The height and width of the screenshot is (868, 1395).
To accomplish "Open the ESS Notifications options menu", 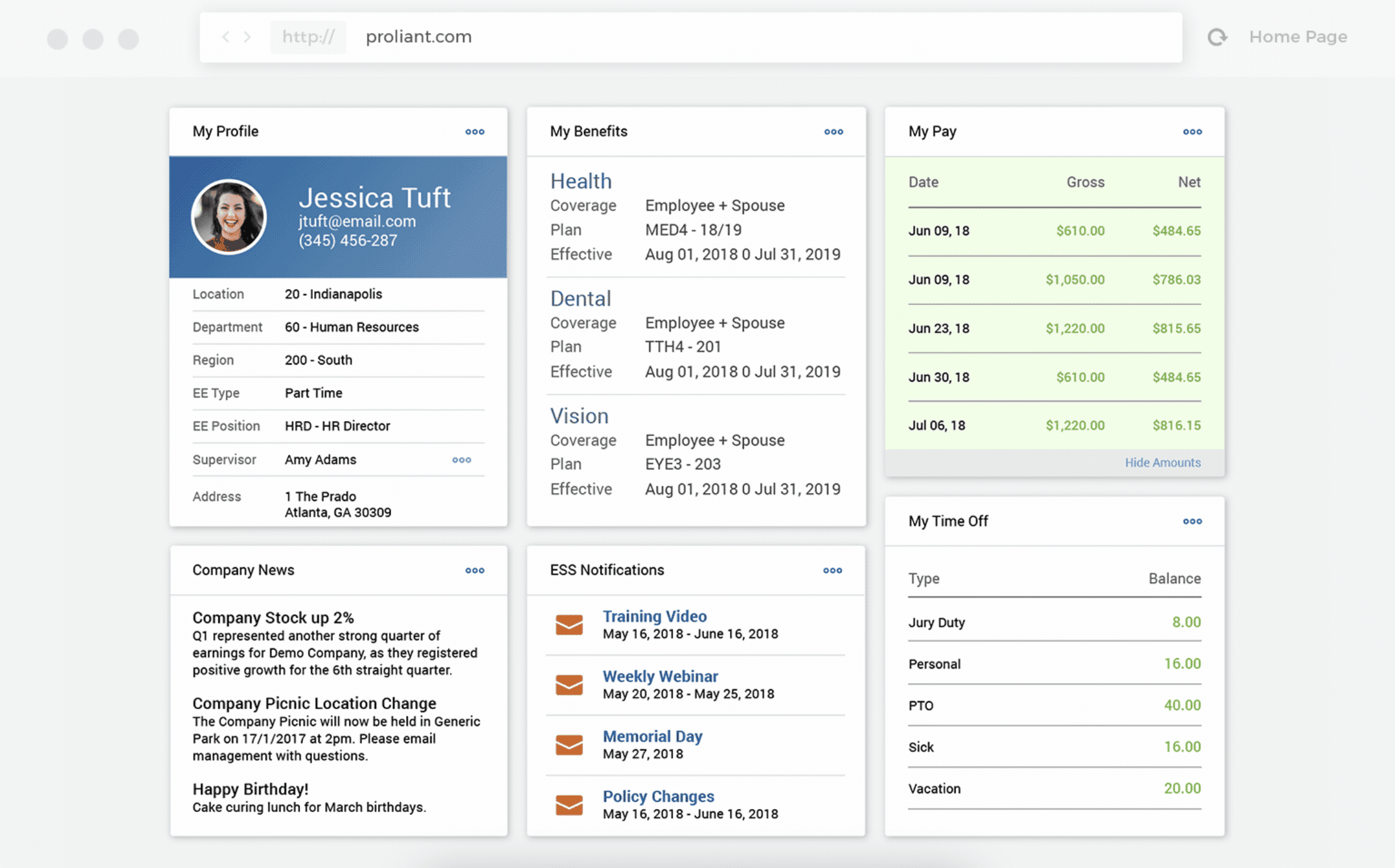I will tap(832, 570).
